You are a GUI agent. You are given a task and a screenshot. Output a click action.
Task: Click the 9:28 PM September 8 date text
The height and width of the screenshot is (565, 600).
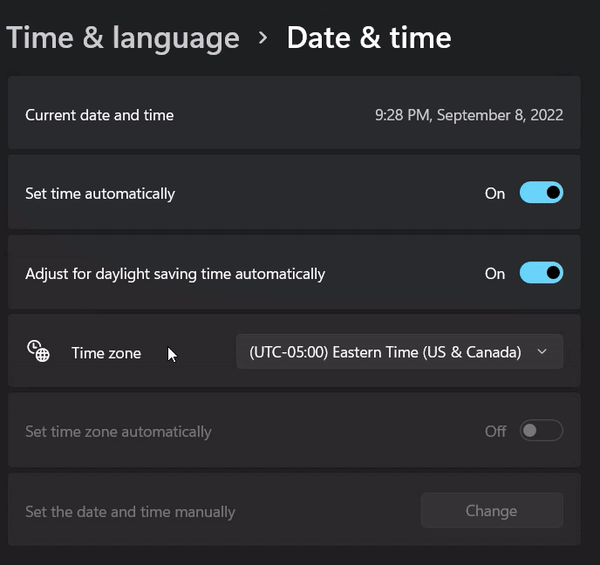pyautogui.click(x=469, y=116)
